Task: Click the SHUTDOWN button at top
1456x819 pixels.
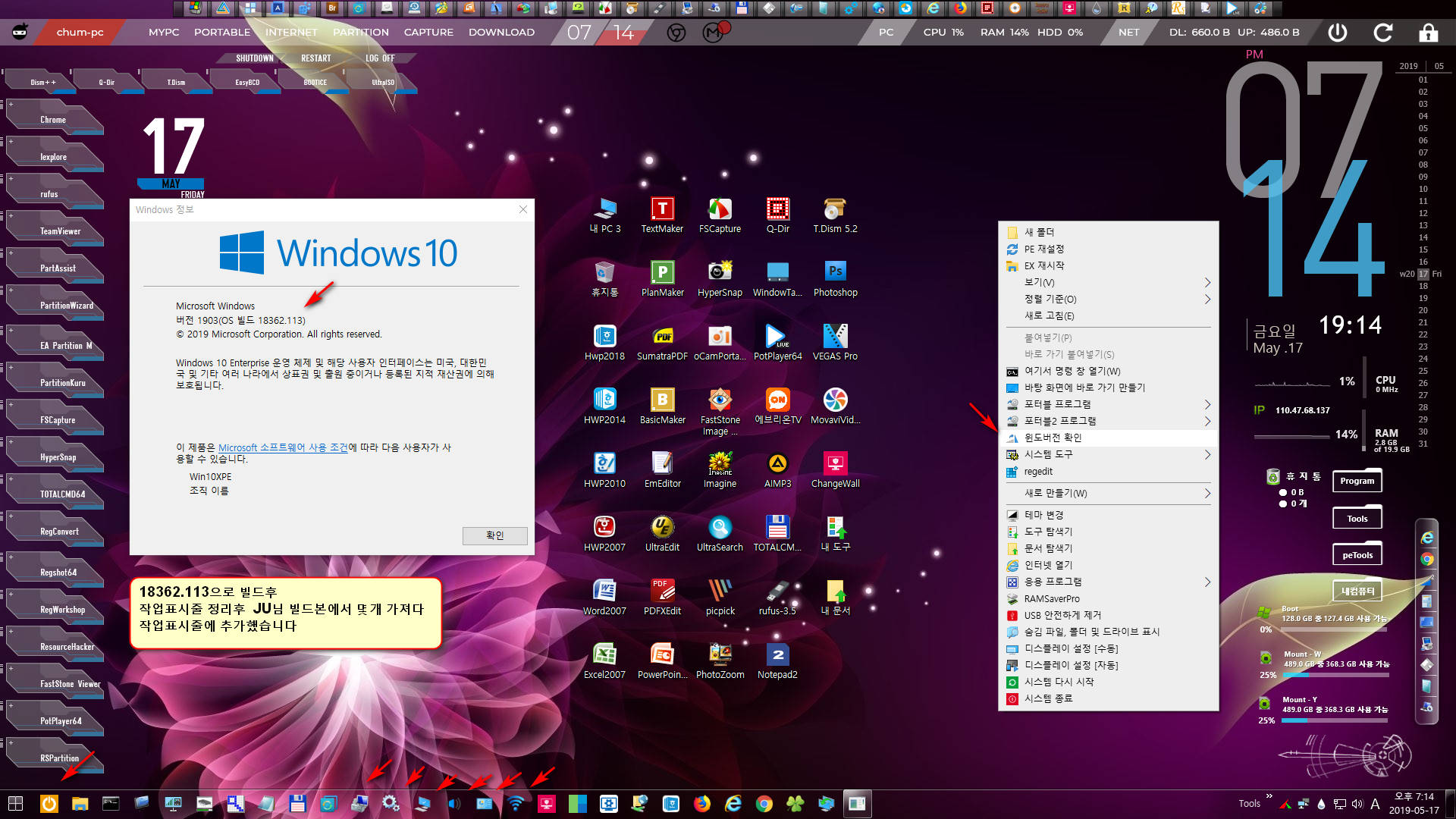Action: click(x=255, y=58)
